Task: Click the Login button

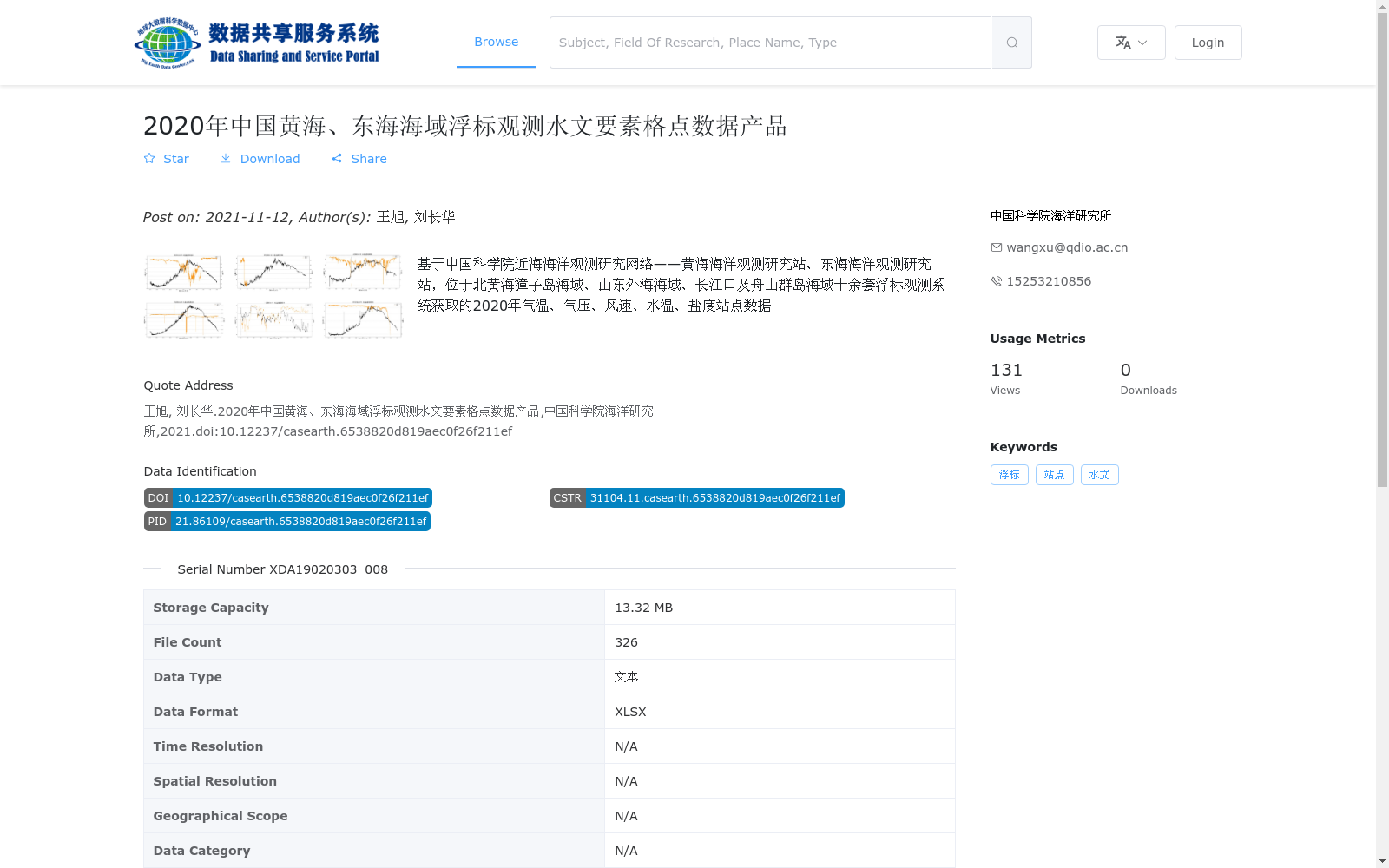Action: pos(1208,43)
